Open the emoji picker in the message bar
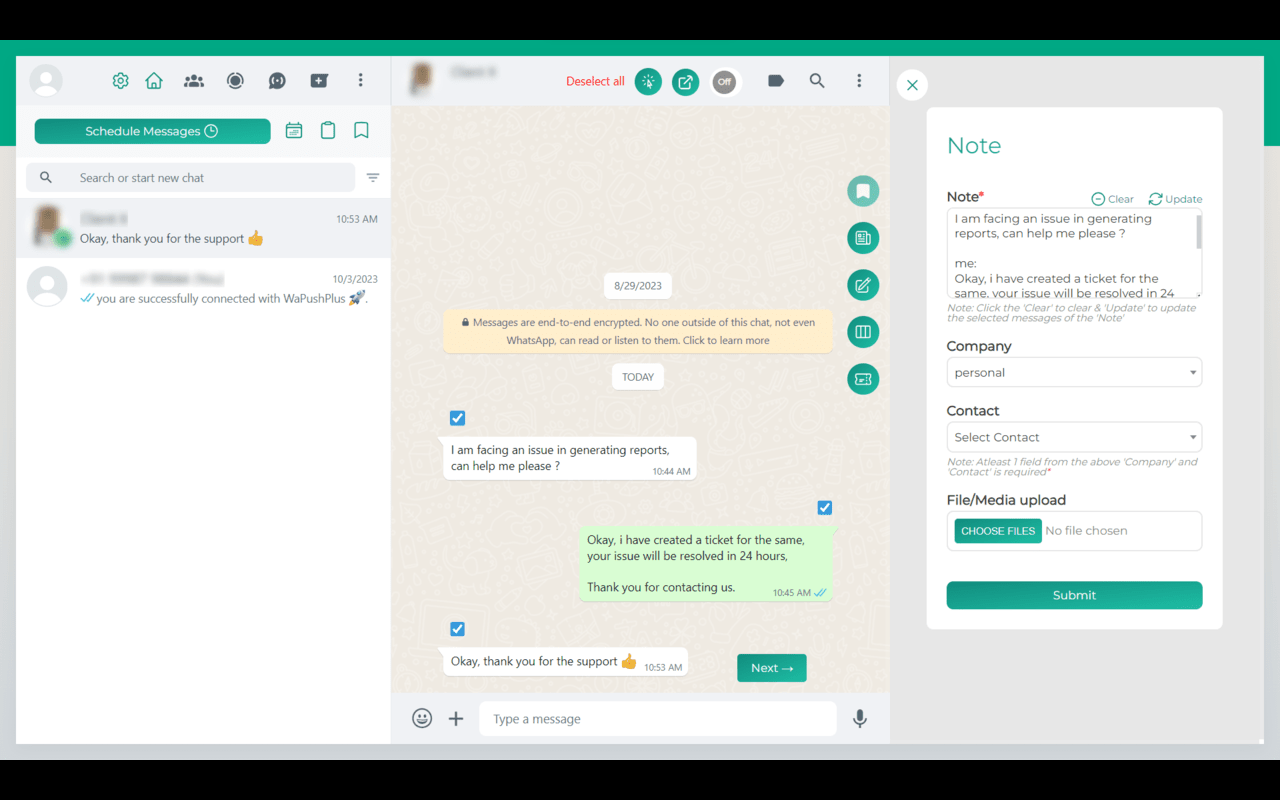This screenshot has height=800, width=1280. (x=421, y=718)
